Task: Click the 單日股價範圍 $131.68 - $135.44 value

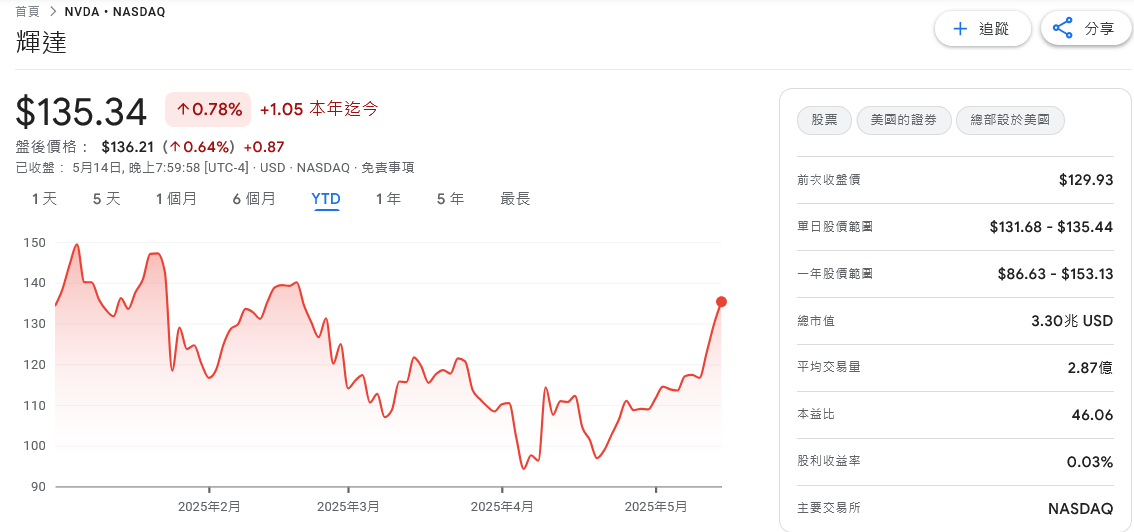Action: [x=1051, y=227]
